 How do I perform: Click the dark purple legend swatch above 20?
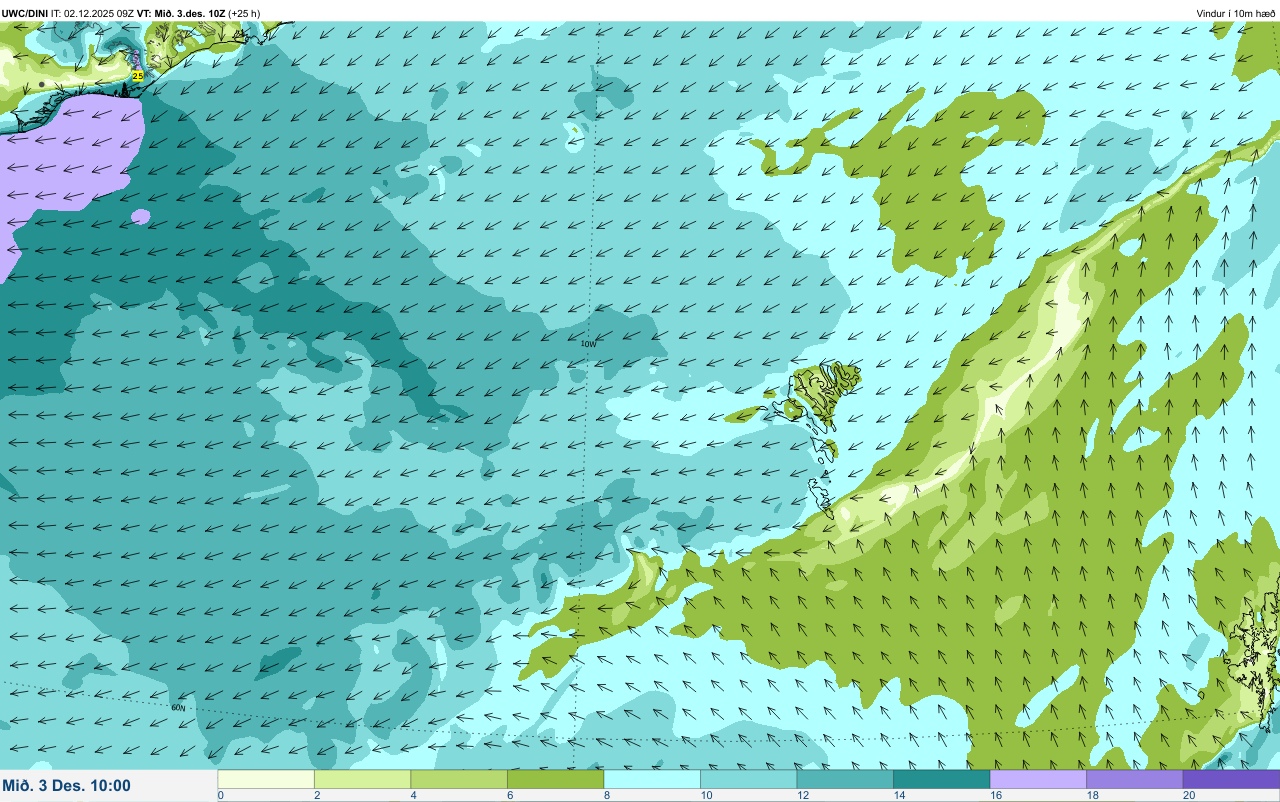pyautogui.click(x=1231, y=779)
